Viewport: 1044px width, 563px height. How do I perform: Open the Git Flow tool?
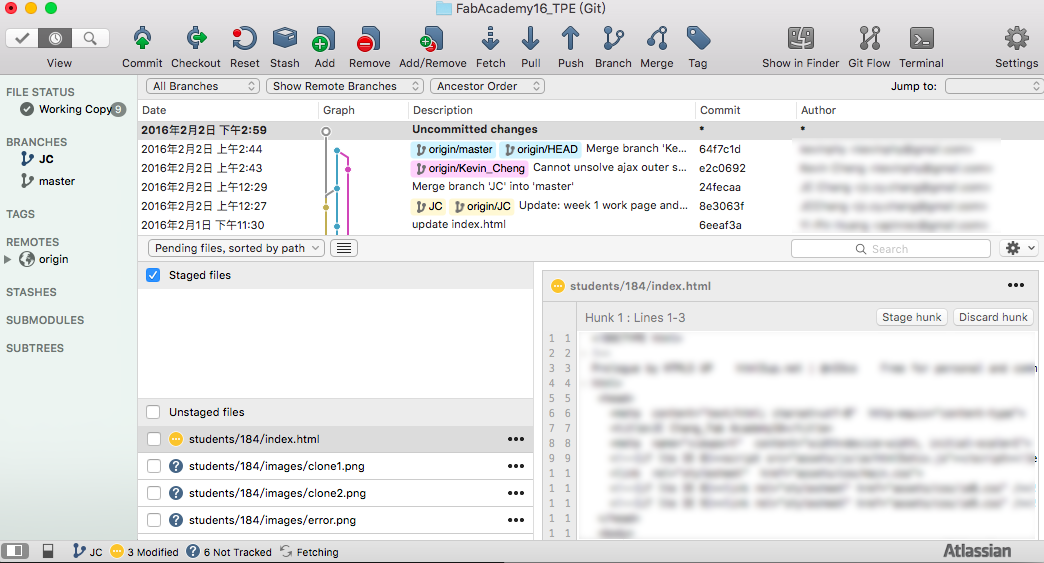(870, 39)
